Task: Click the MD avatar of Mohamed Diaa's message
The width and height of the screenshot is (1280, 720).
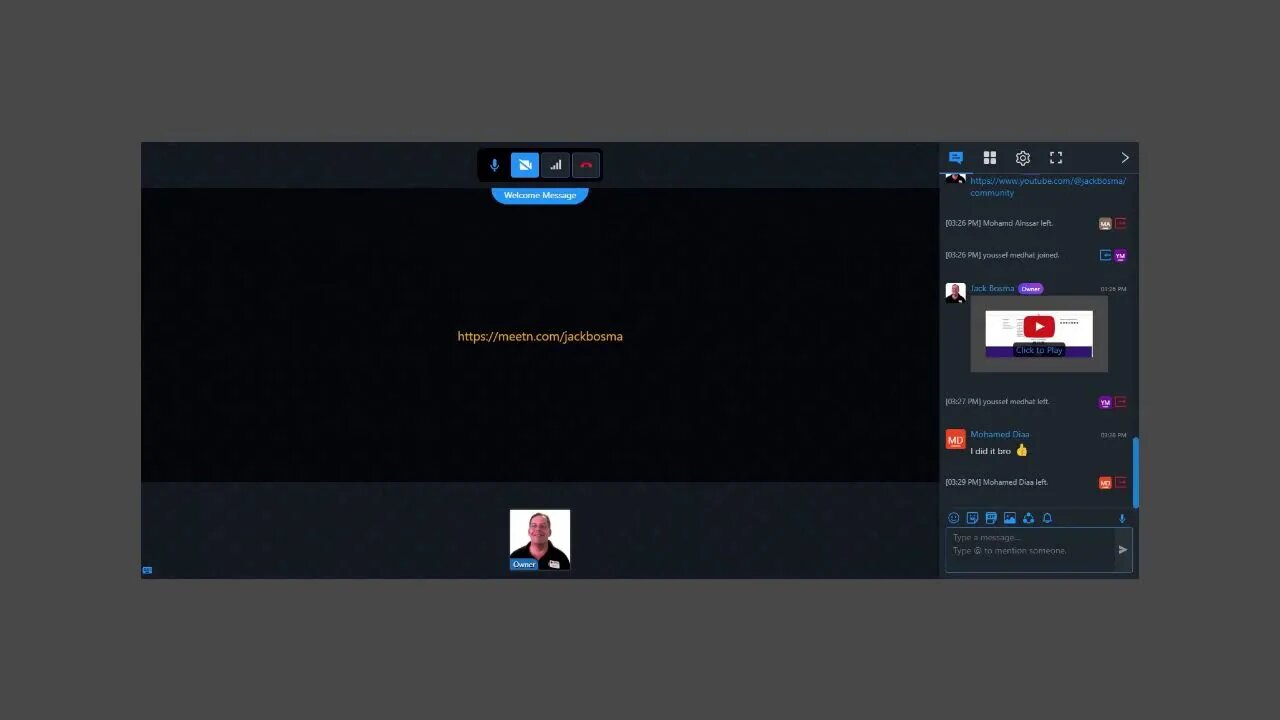Action: point(955,440)
